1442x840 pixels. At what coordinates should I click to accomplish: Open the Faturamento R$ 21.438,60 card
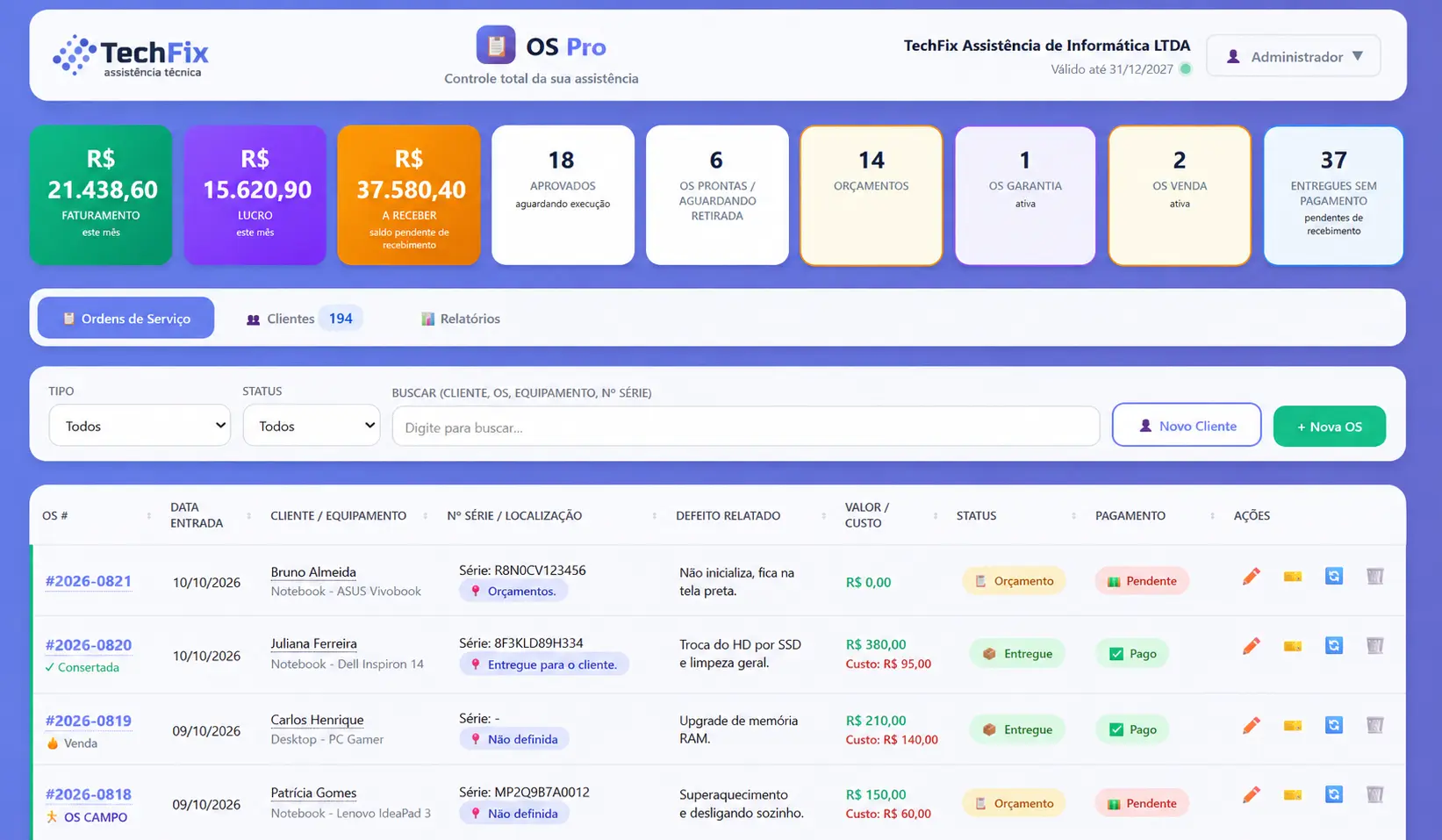tap(101, 195)
